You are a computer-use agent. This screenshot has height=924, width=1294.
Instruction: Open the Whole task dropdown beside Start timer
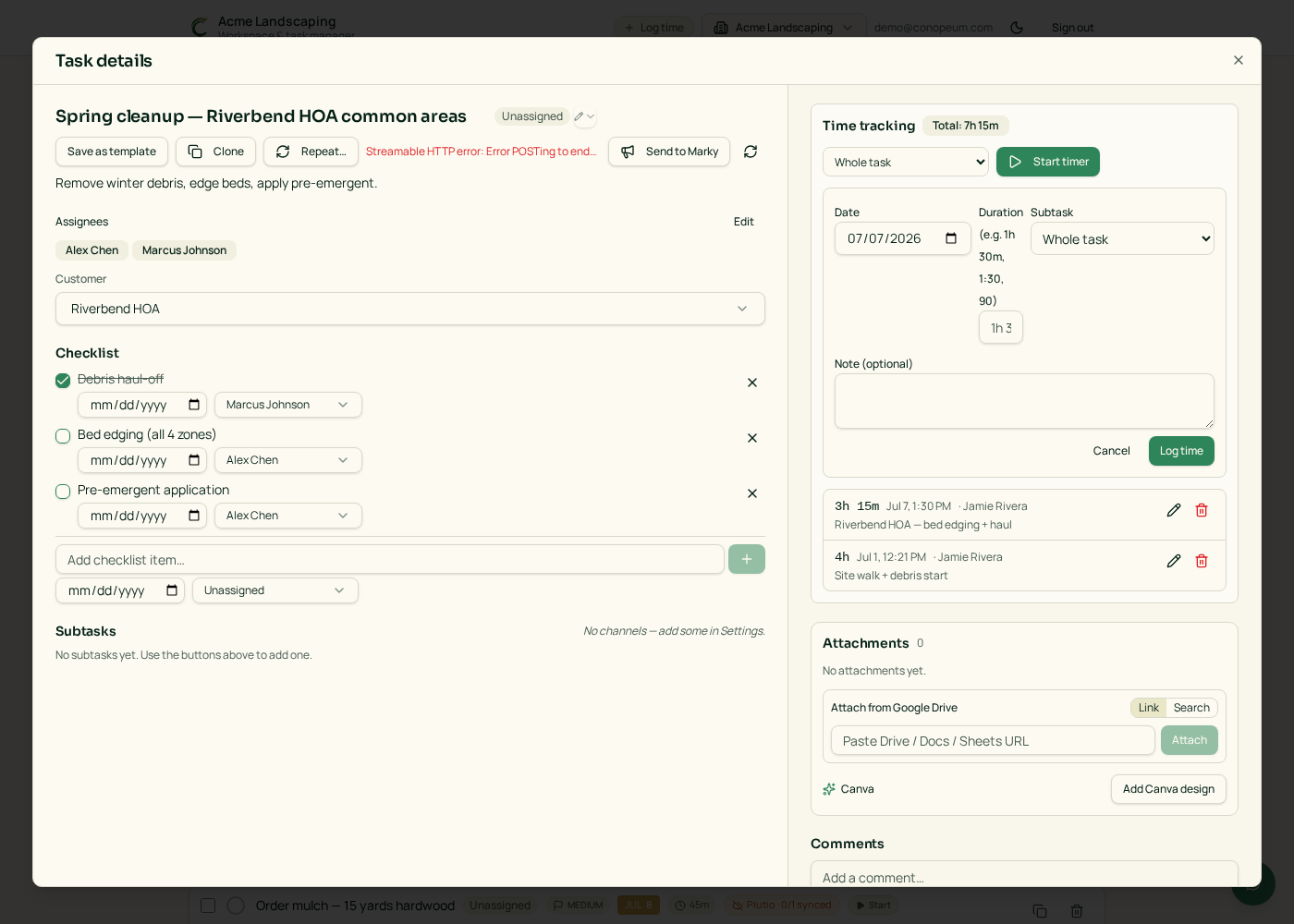coord(906,162)
